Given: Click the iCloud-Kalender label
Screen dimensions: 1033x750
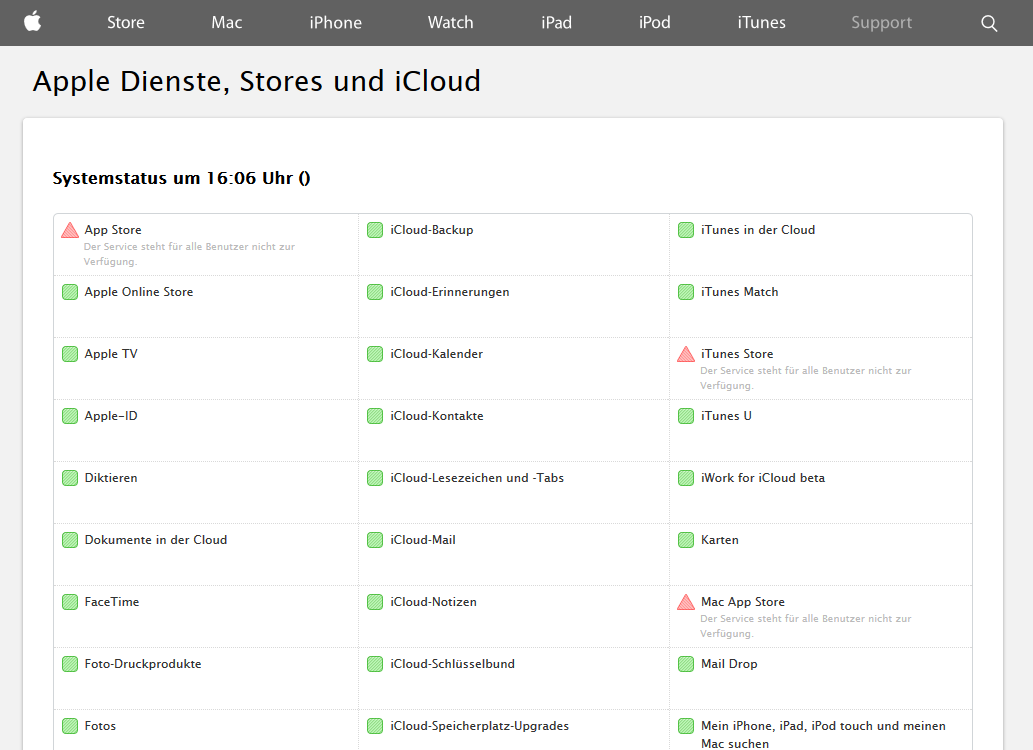Looking at the screenshot, I should click(436, 354).
